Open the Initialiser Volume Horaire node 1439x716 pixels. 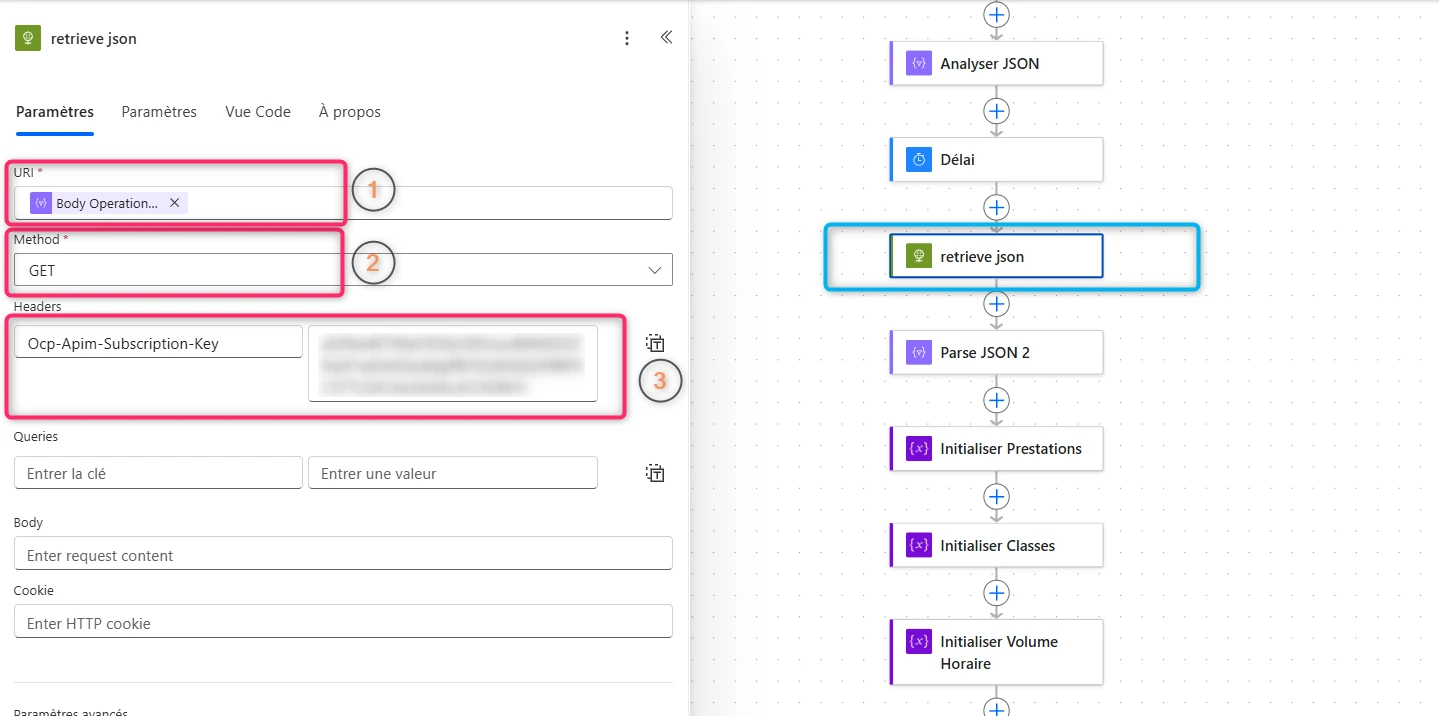(996, 652)
